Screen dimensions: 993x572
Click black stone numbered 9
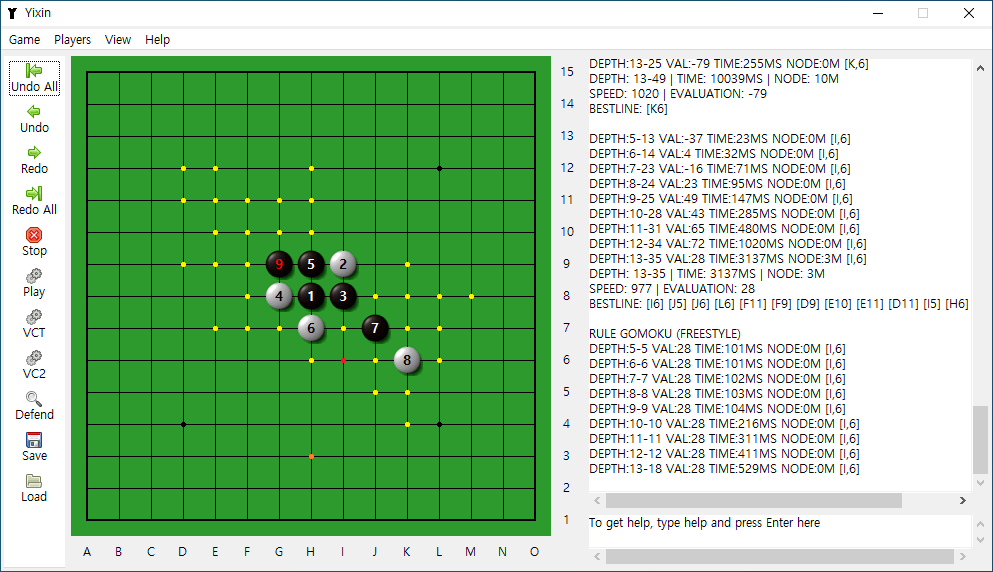[279, 264]
